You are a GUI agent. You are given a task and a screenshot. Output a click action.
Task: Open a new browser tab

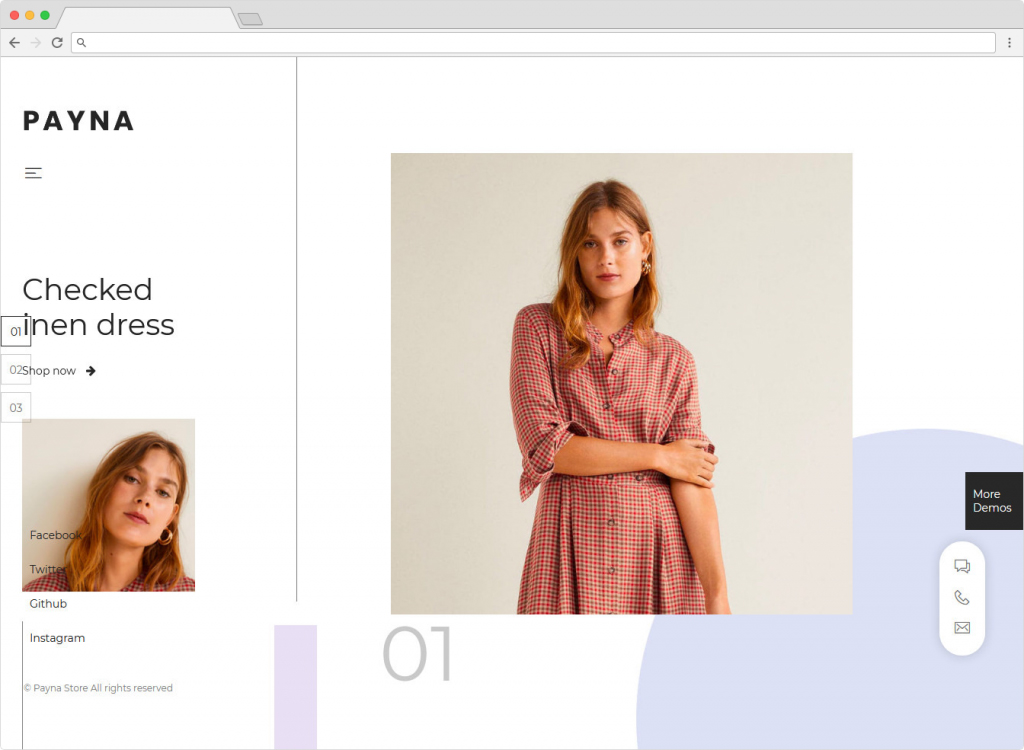250,19
